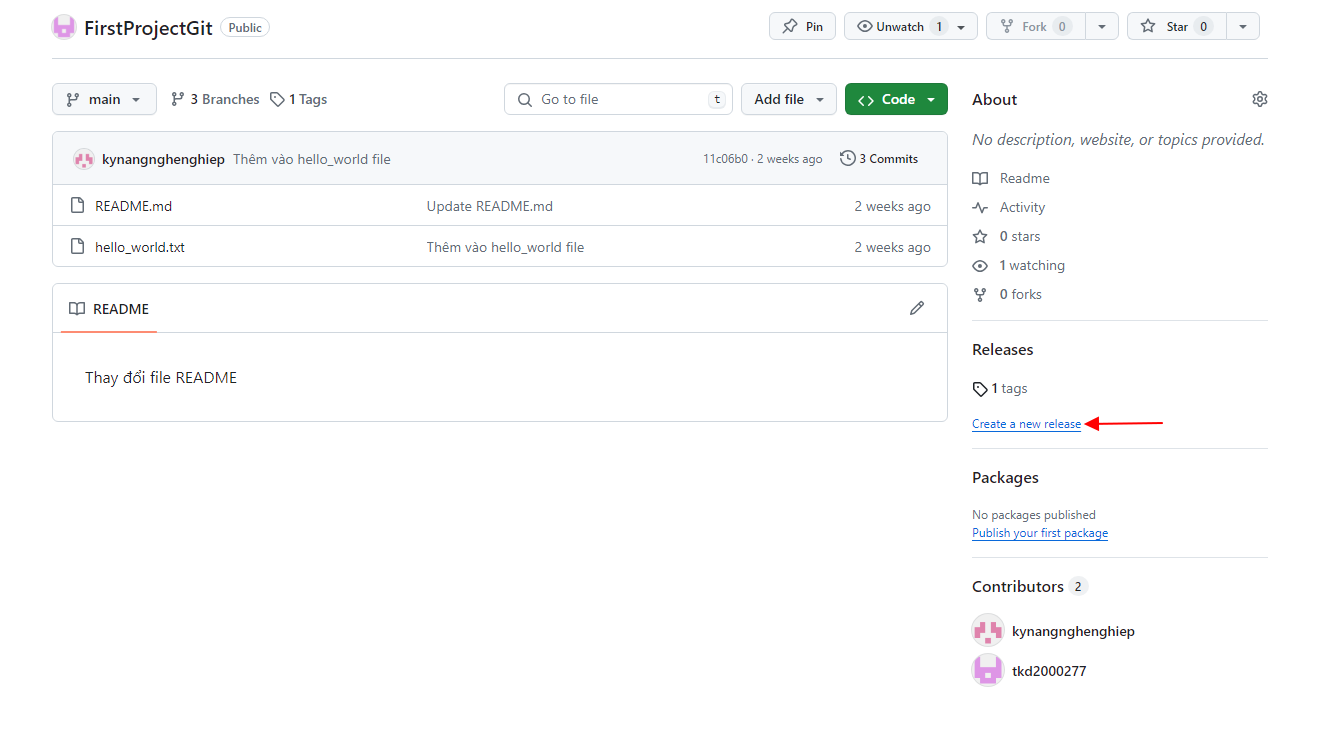Screen dimensions: 1326x740
Task: Click the Go to file search field
Action: [618, 99]
